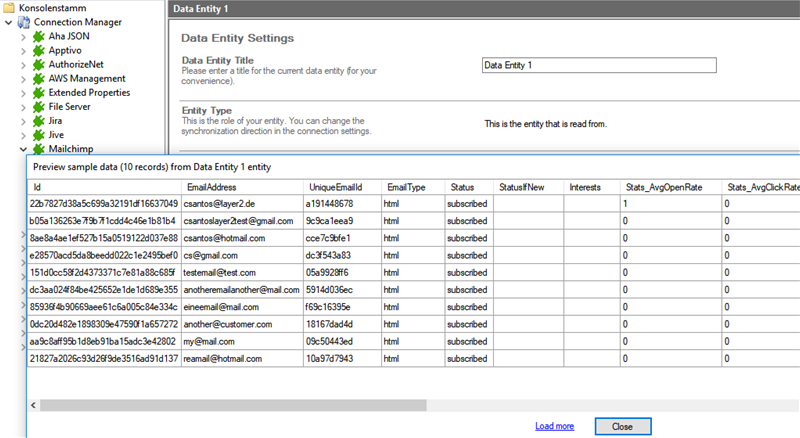
Task: Click the Jira connection icon
Action: point(40,120)
